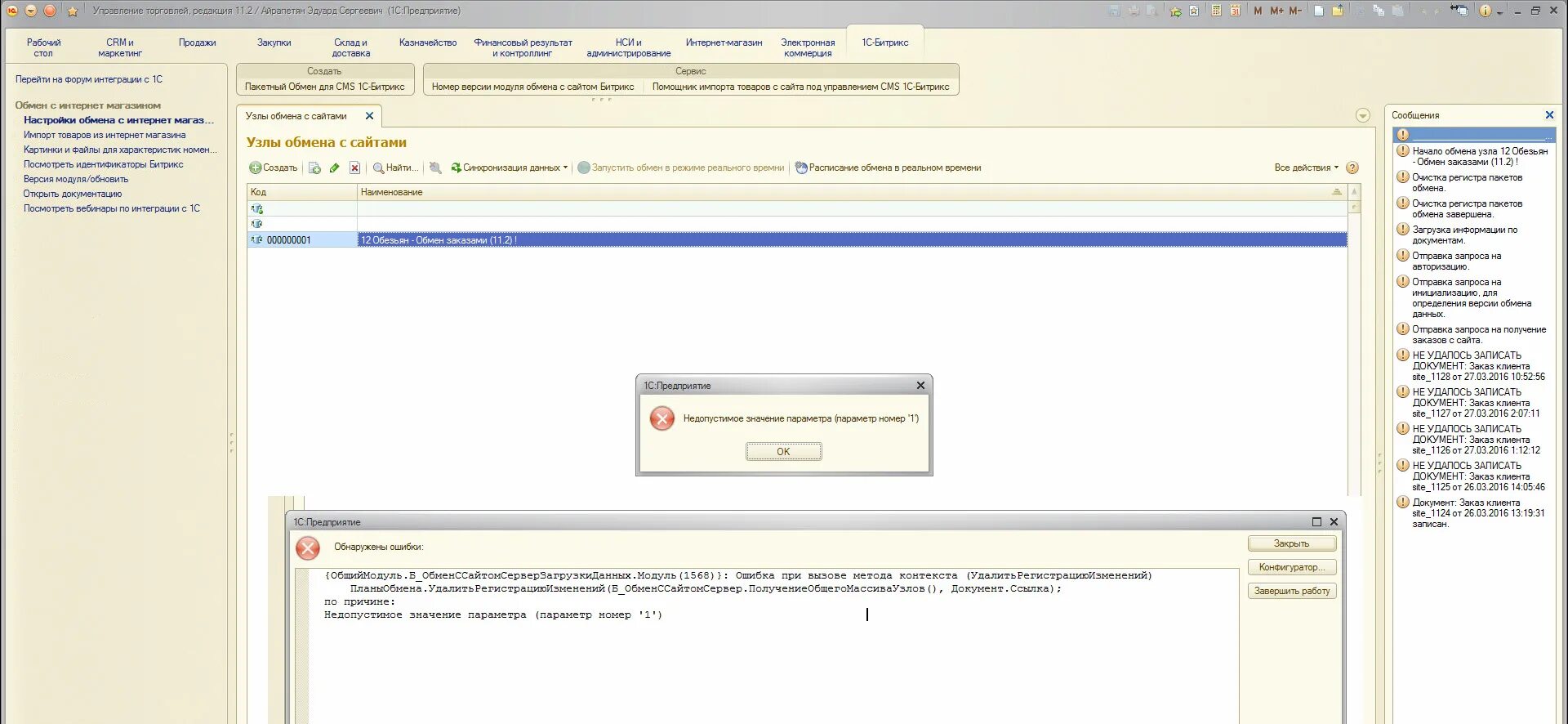Open НСИ и администрирование section
The width and height of the screenshot is (1568, 724).
click(629, 47)
